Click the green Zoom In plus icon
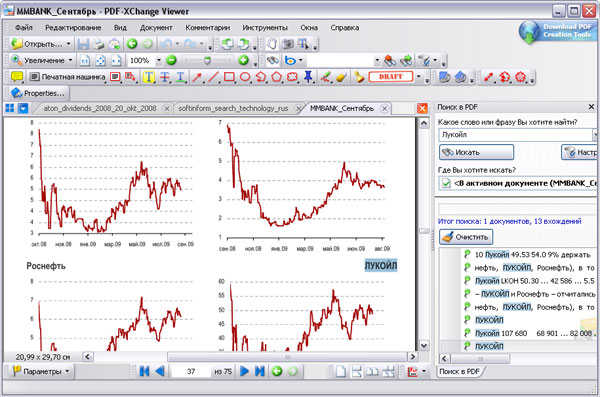 (243, 60)
